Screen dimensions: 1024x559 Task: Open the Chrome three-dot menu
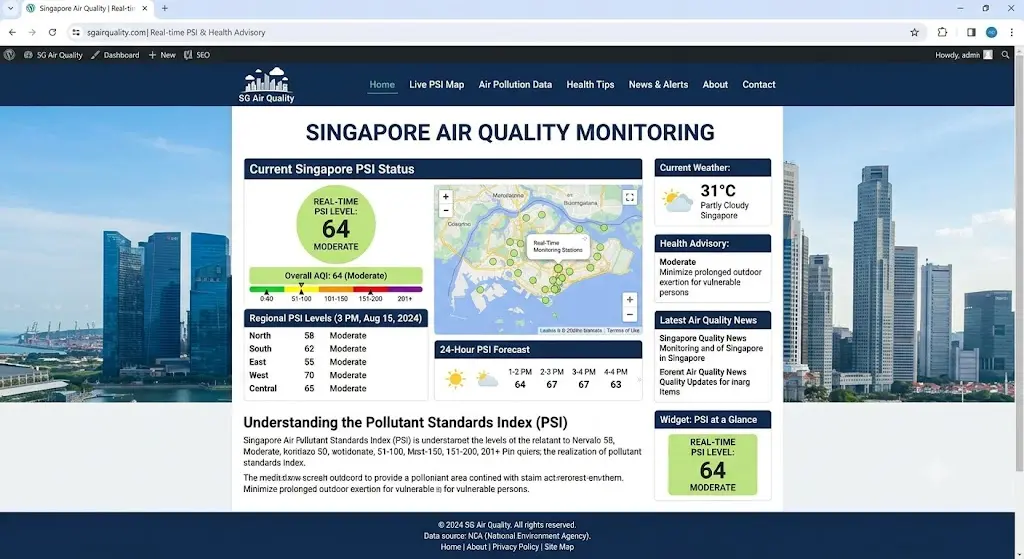(x=1012, y=32)
